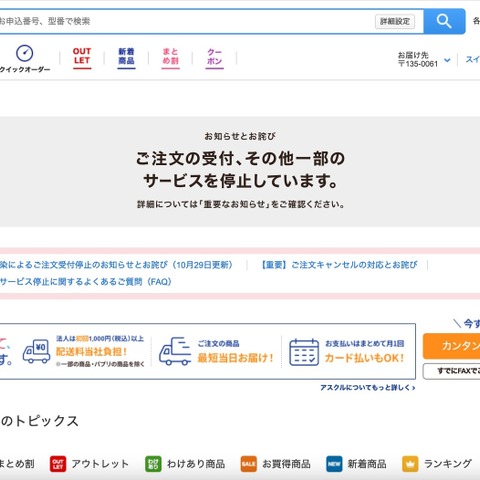Click the orange カンタン registration button
The height and width of the screenshot is (480, 480).
tap(452, 346)
